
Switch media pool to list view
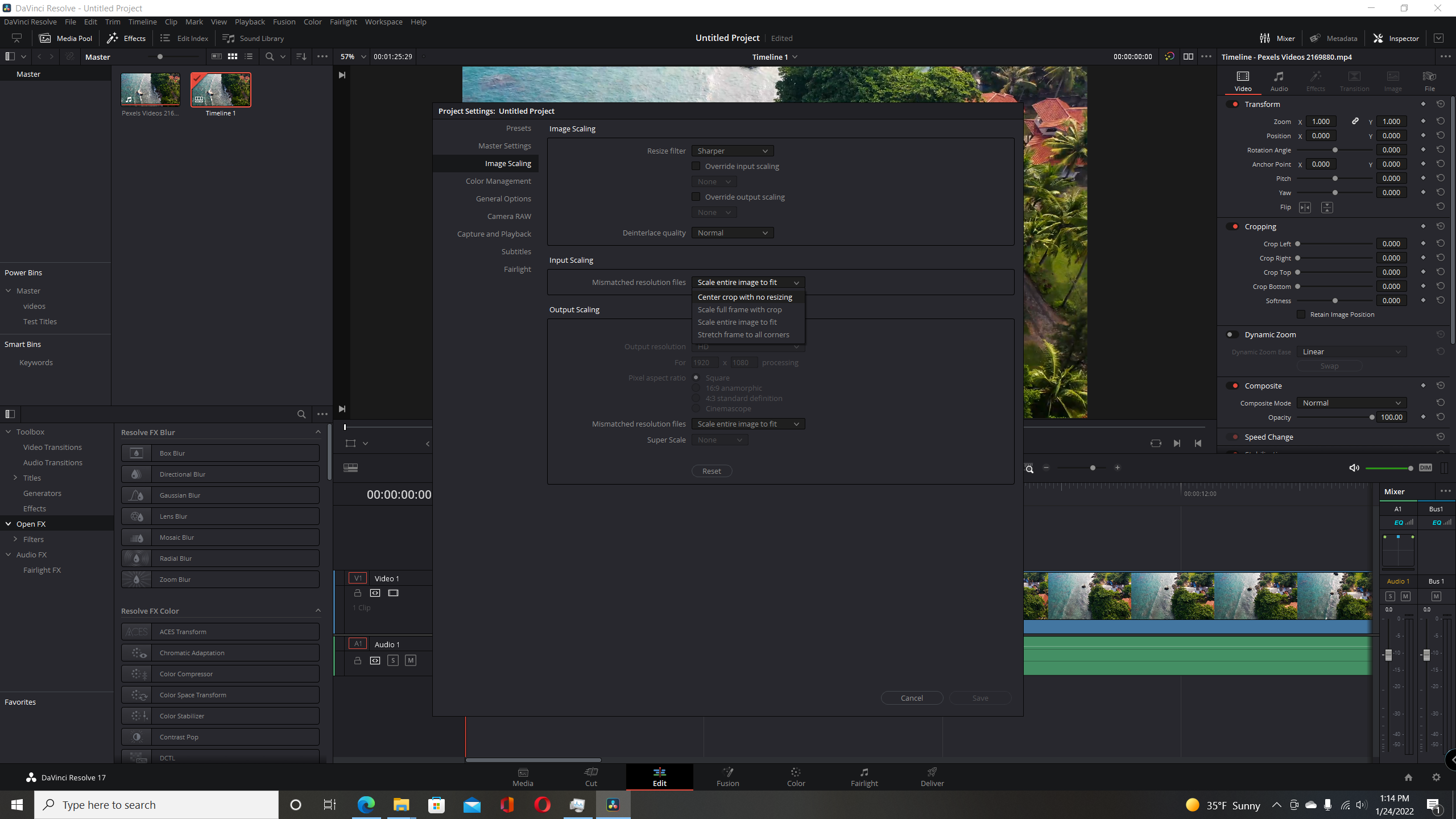click(x=249, y=56)
